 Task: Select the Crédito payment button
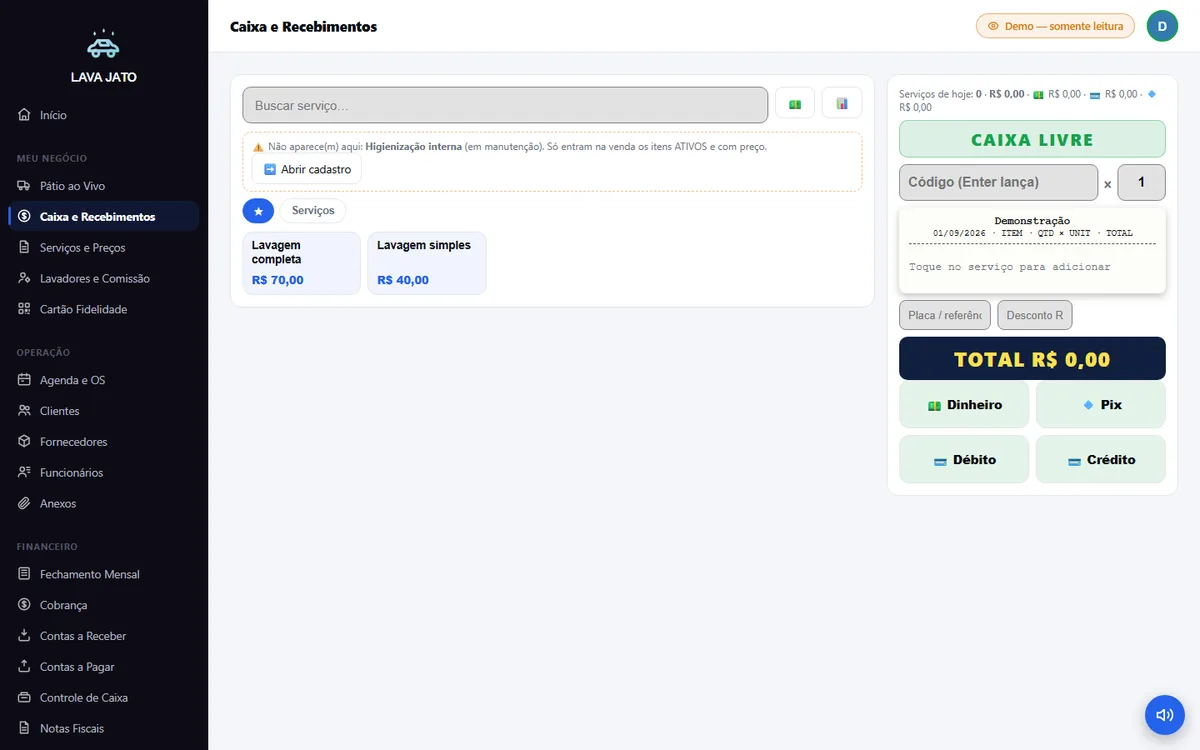click(x=1101, y=460)
